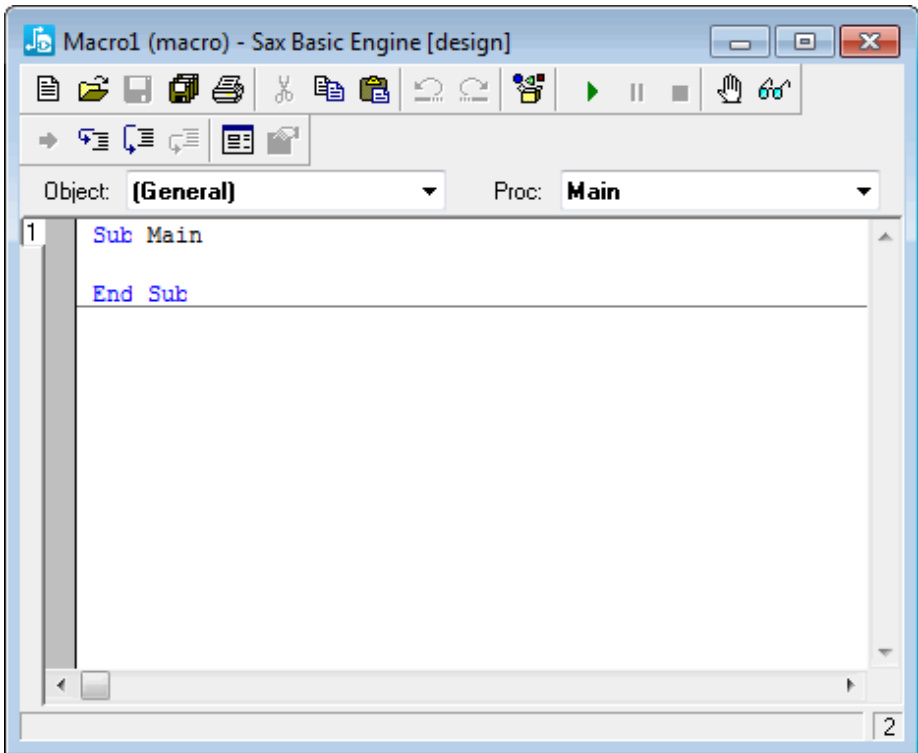Click the Quick Watch eyeglasses icon
918x753 pixels.
click(x=774, y=92)
